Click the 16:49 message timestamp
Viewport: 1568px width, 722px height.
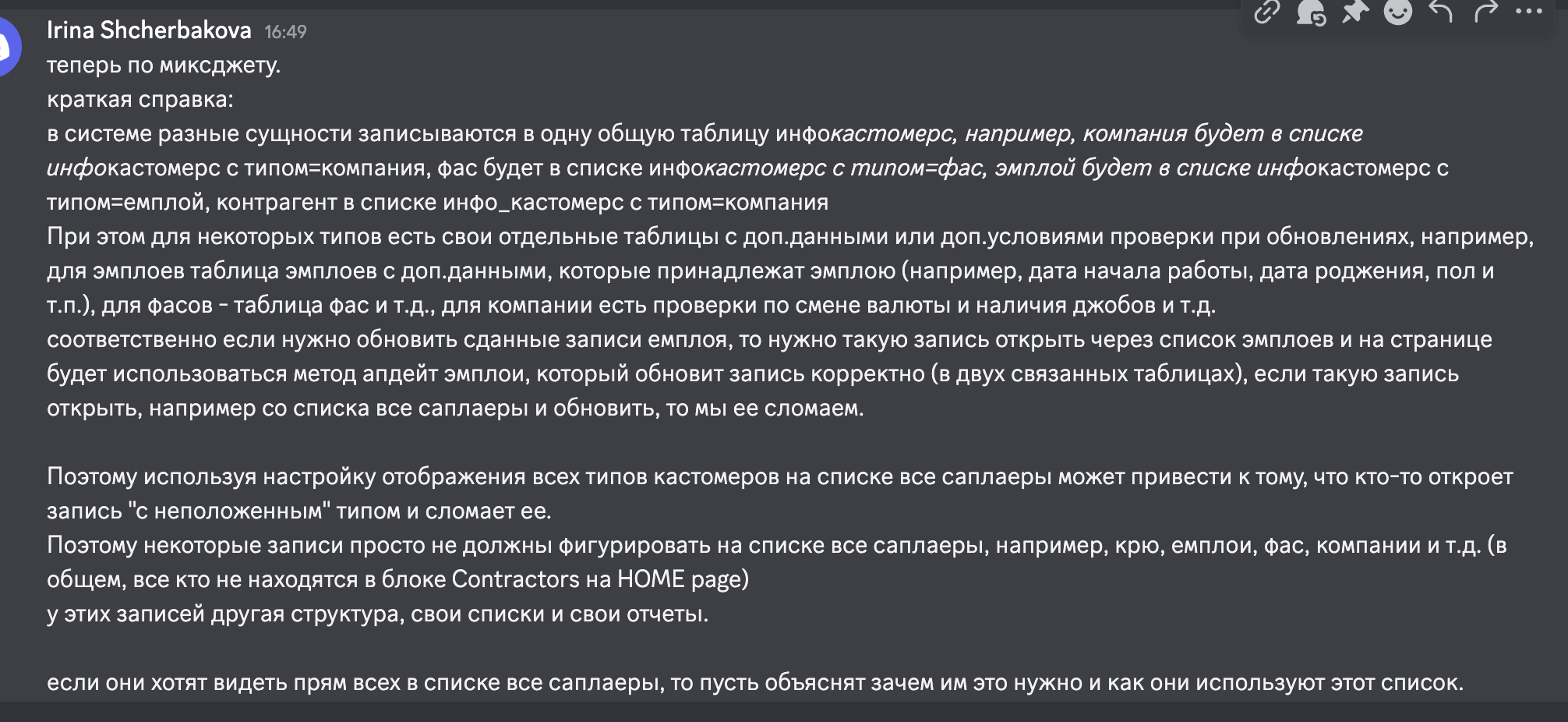click(x=285, y=32)
